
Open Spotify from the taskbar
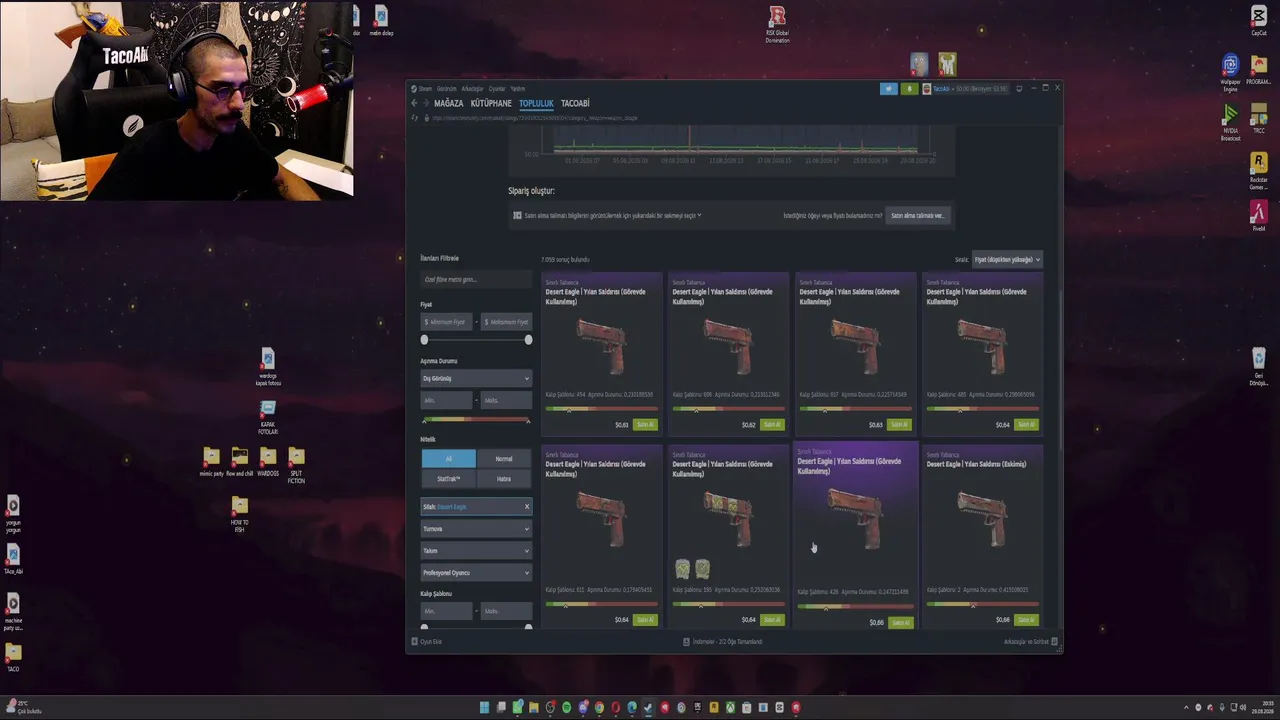click(567, 708)
